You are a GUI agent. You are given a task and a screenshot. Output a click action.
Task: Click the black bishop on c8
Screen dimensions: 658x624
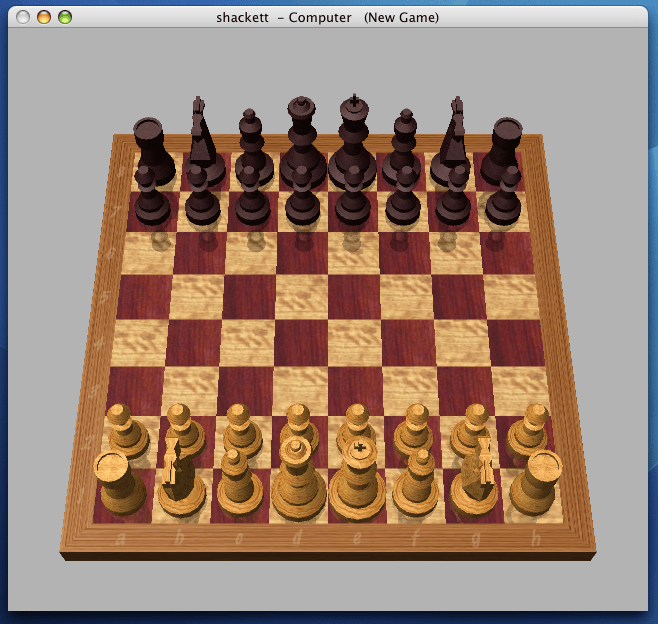tap(253, 145)
